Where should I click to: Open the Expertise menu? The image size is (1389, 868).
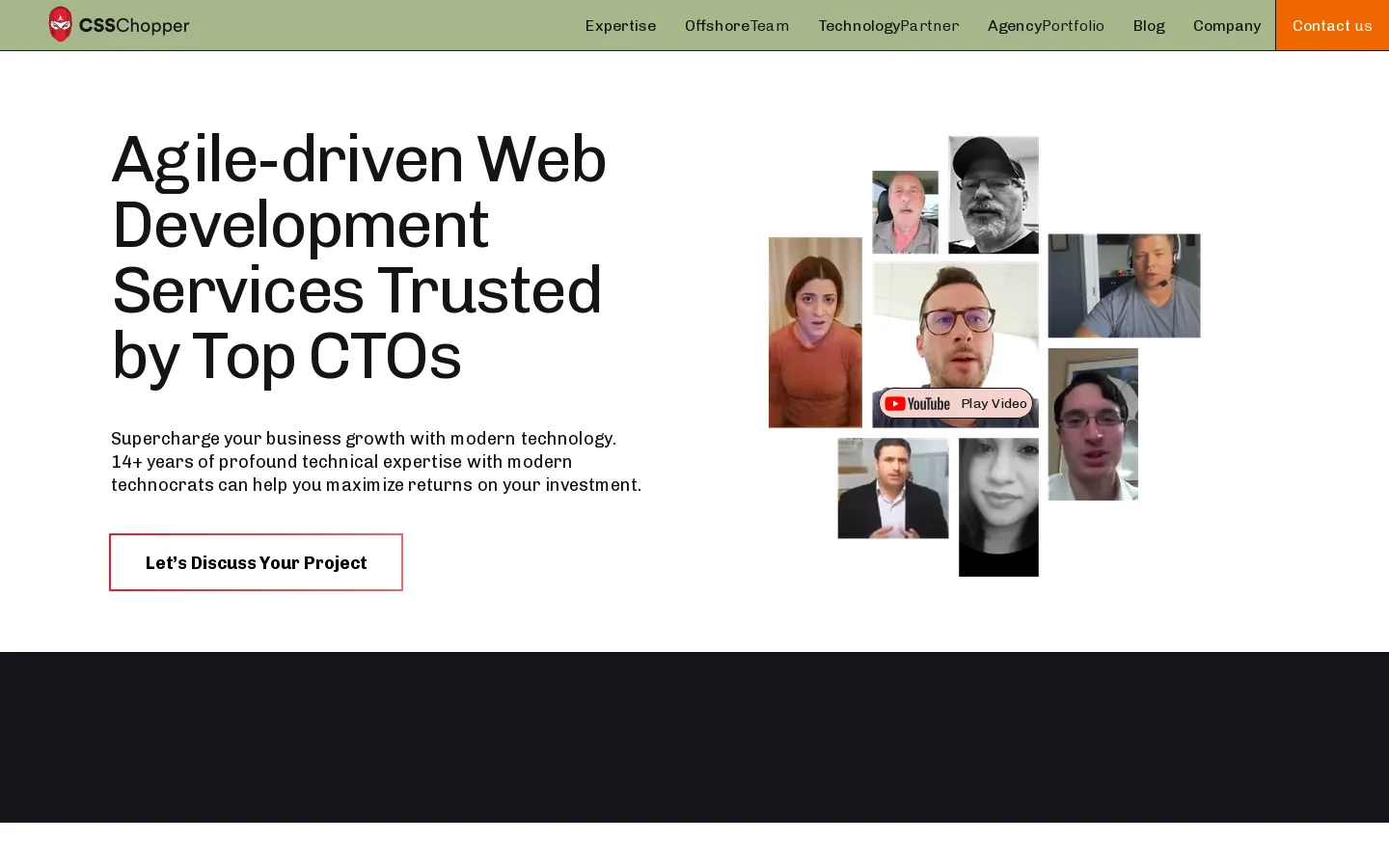pos(620,26)
